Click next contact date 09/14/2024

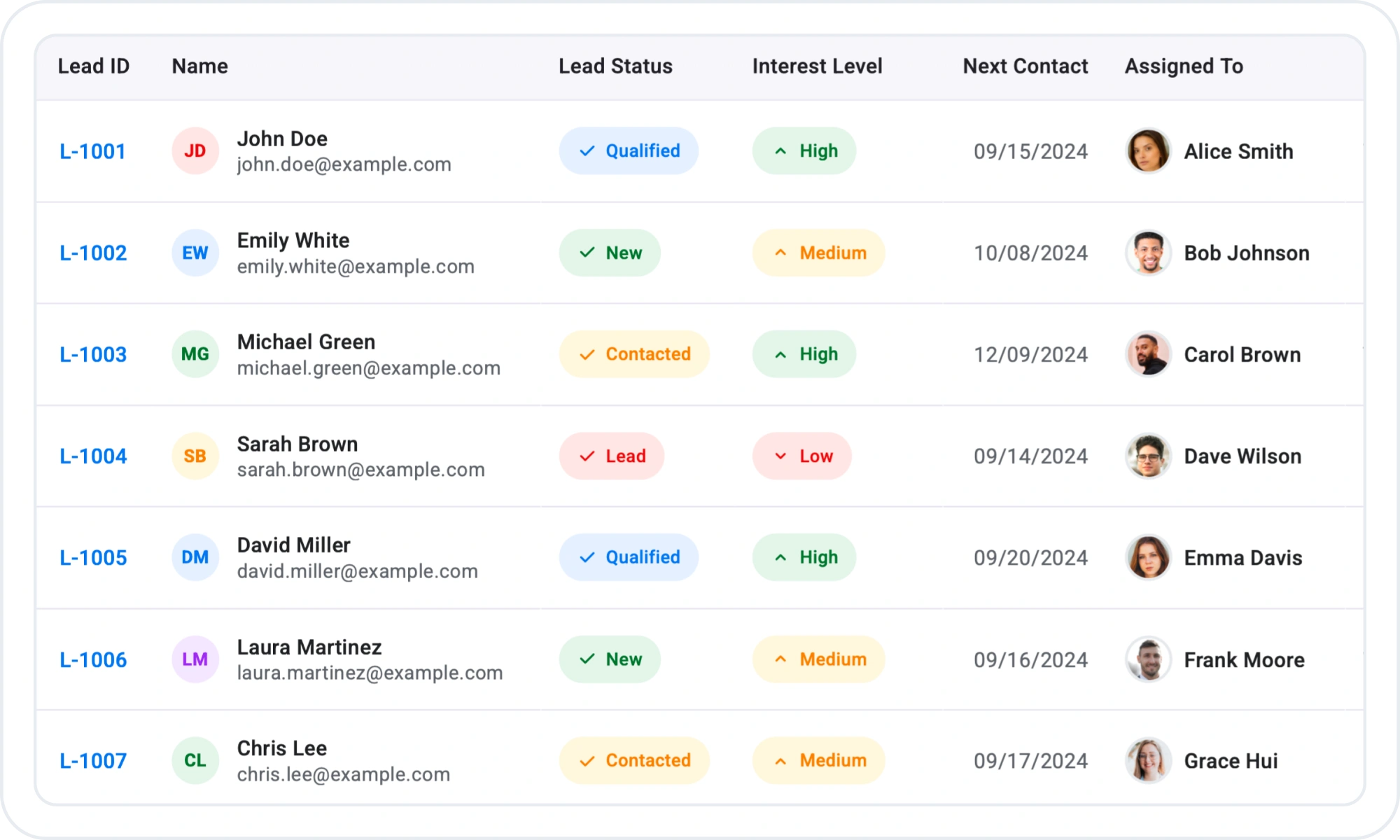coord(1030,456)
